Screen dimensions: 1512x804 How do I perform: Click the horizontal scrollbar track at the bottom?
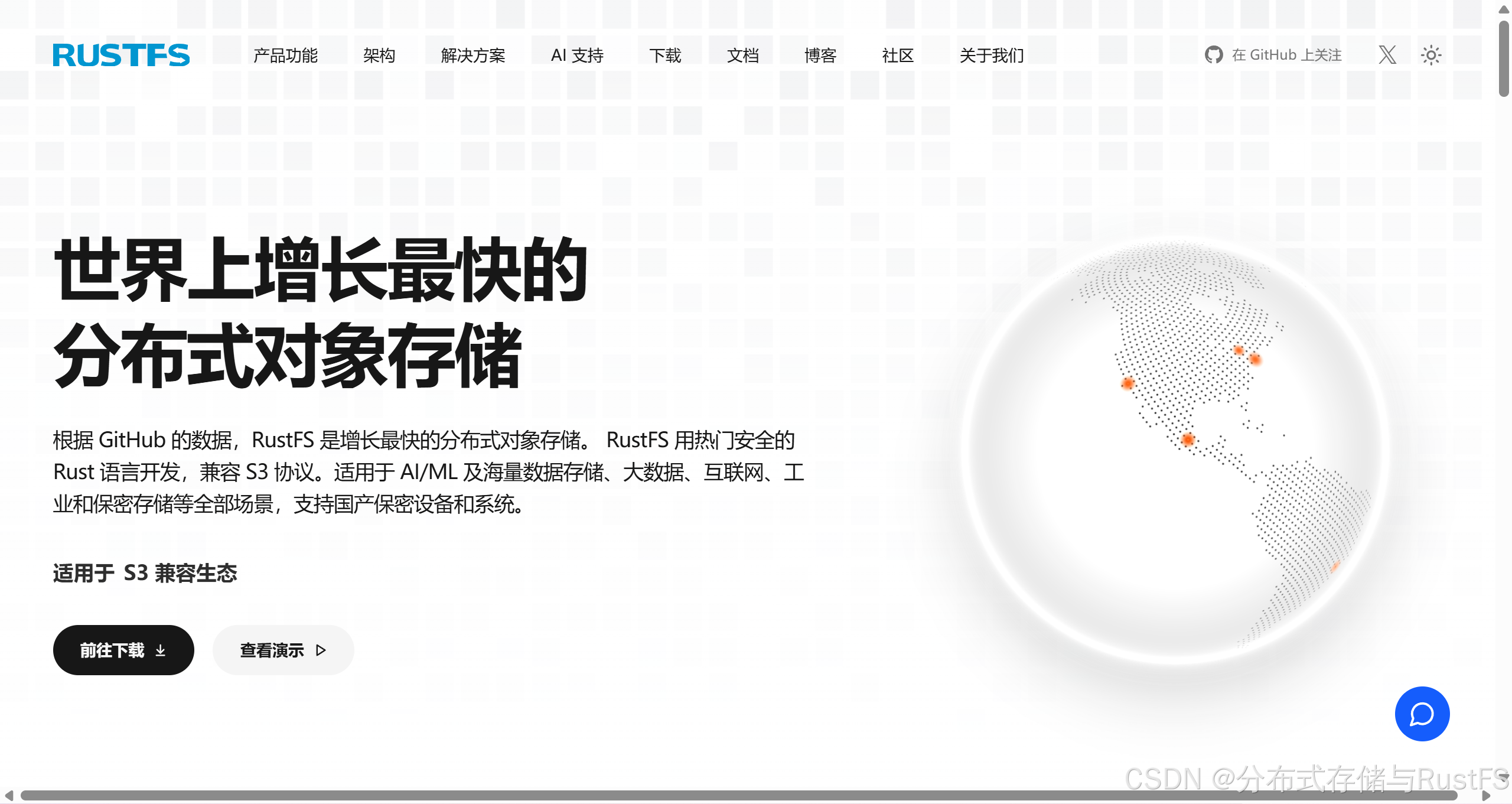[738, 796]
